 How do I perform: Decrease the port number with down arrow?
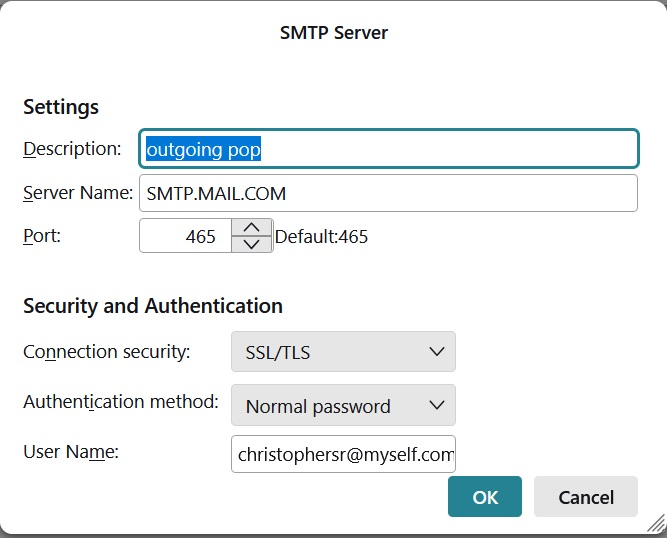point(252,245)
